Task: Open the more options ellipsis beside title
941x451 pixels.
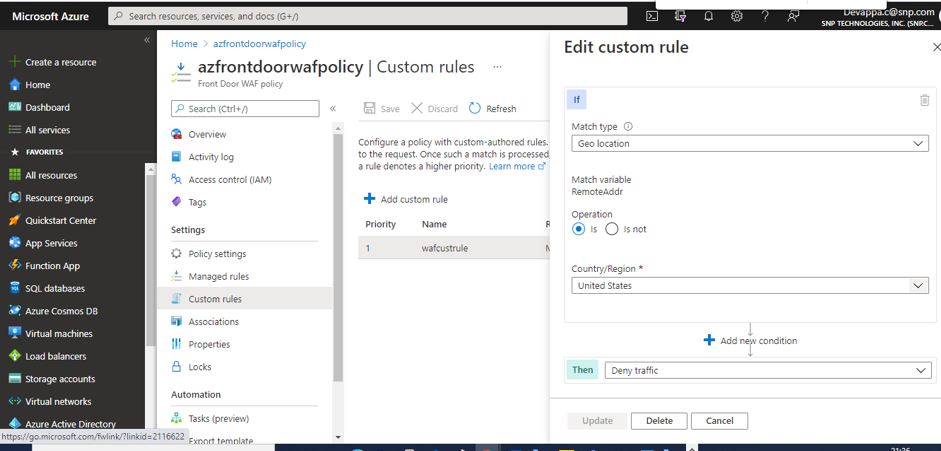Action: pyautogui.click(x=497, y=67)
